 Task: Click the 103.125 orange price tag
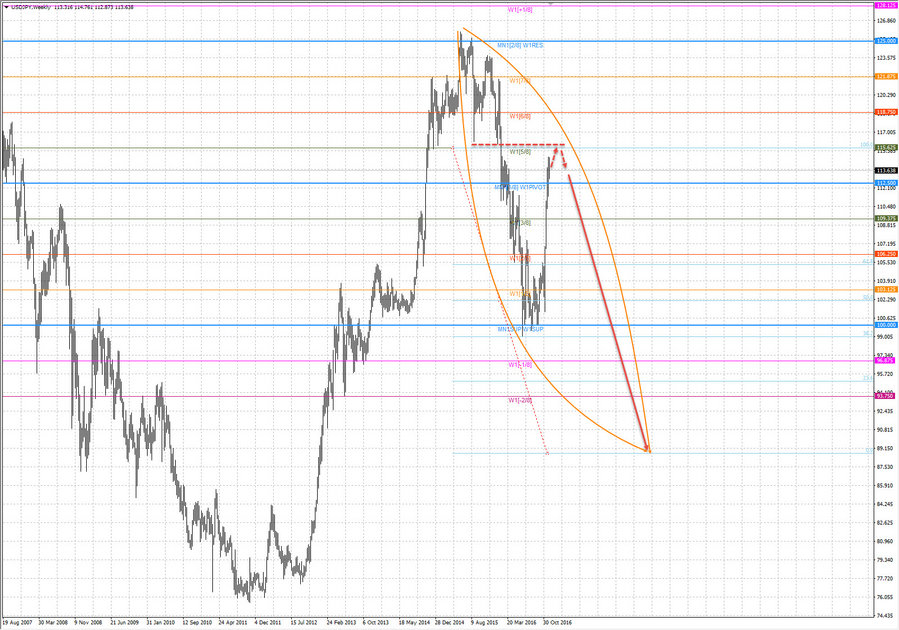point(885,289)
